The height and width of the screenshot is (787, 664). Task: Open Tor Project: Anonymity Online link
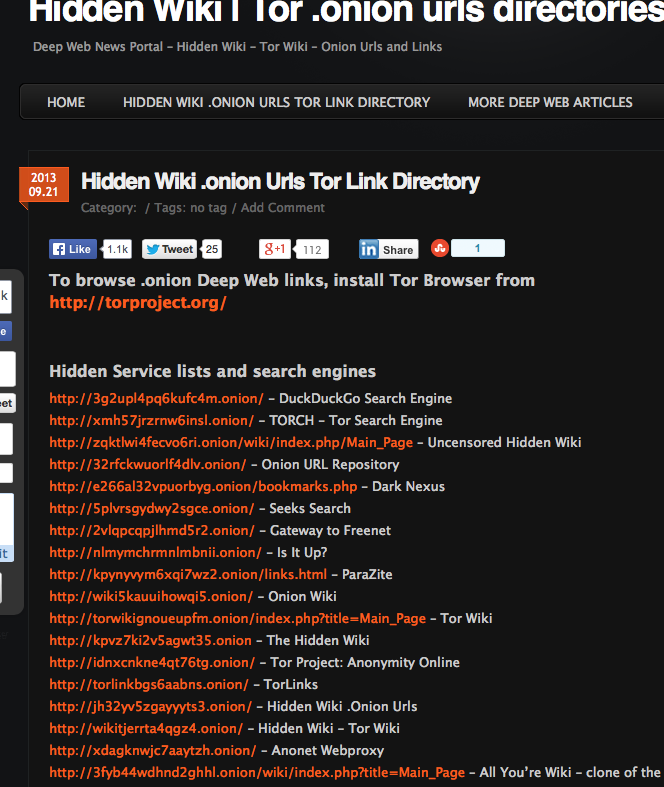tap(152, 663)
